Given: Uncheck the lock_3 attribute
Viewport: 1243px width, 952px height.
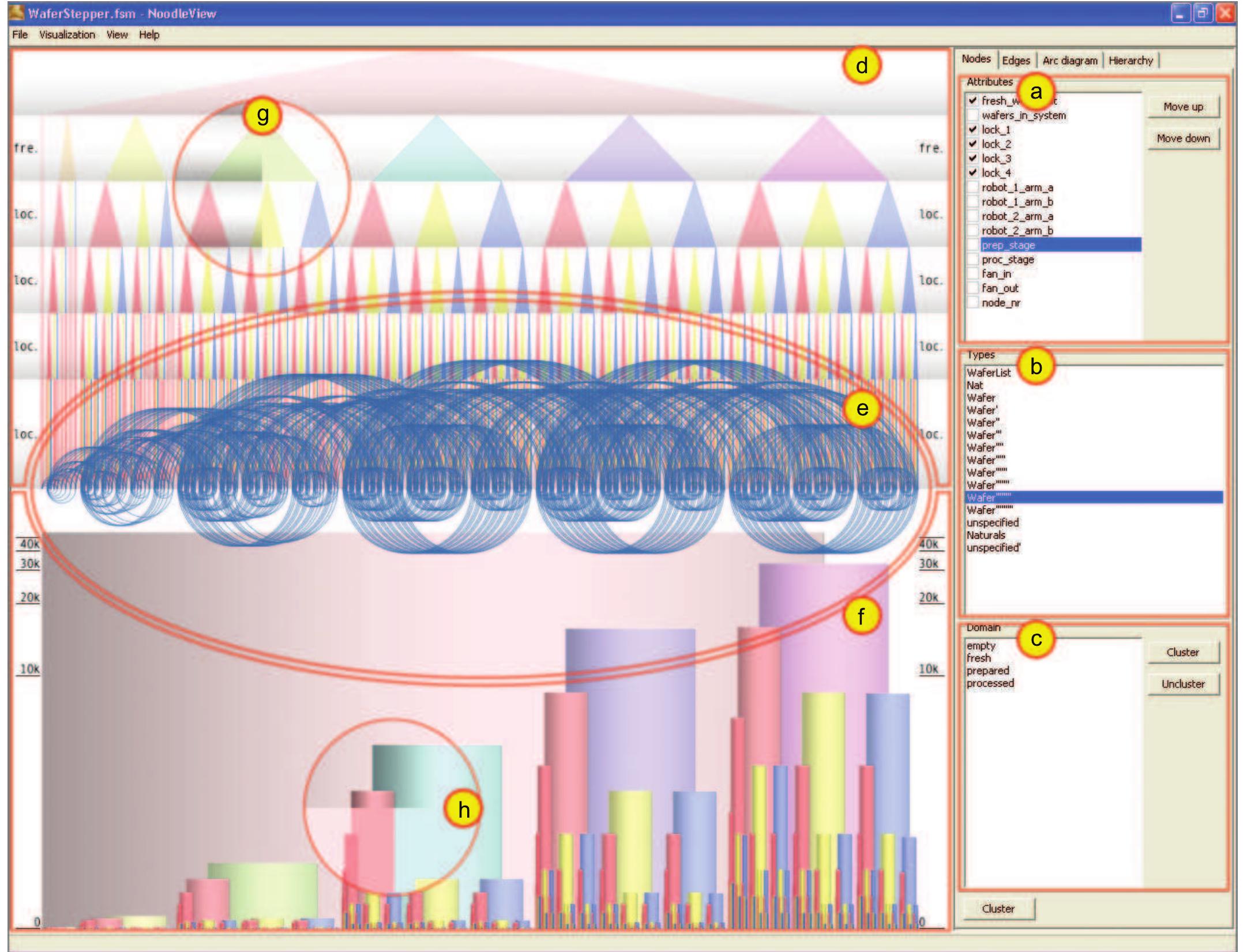Looking at the screenshot, I should tap(973, 159).
